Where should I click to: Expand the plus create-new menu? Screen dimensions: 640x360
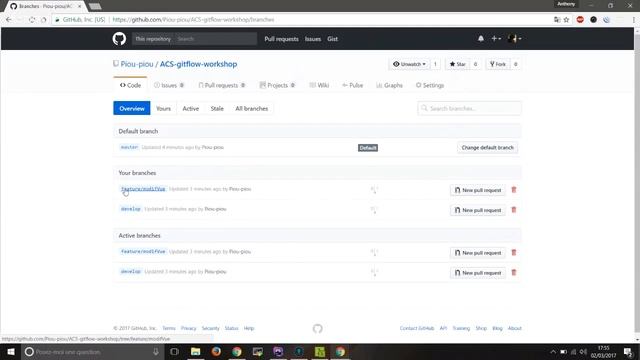coord(496,38)
